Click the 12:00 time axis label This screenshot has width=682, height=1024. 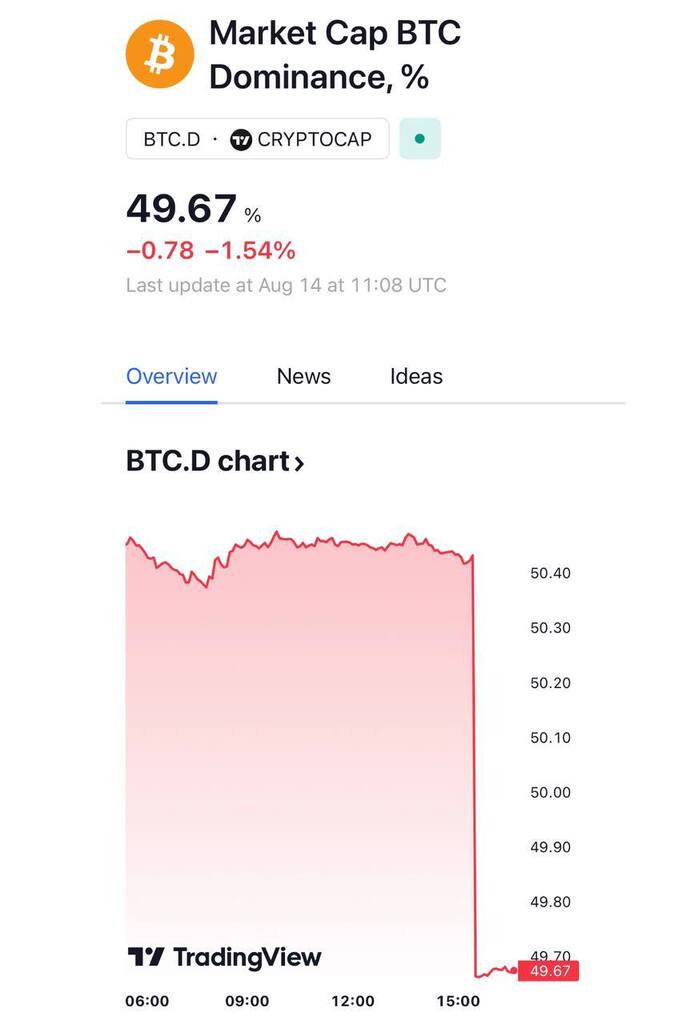coord(352,1001)
